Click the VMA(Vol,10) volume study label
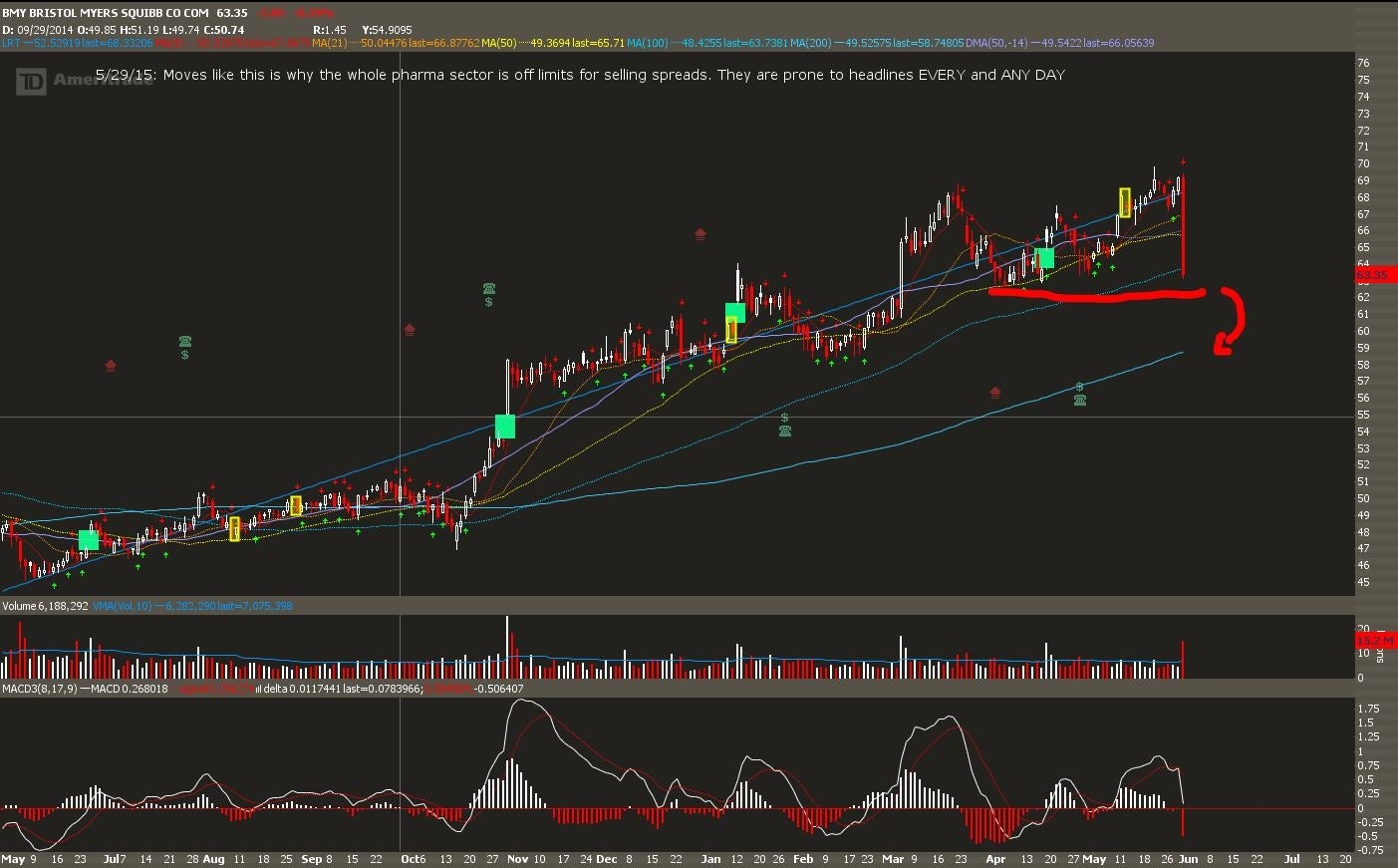The width and height of the screenshot is (1398, 868). [x=192, y=606]
